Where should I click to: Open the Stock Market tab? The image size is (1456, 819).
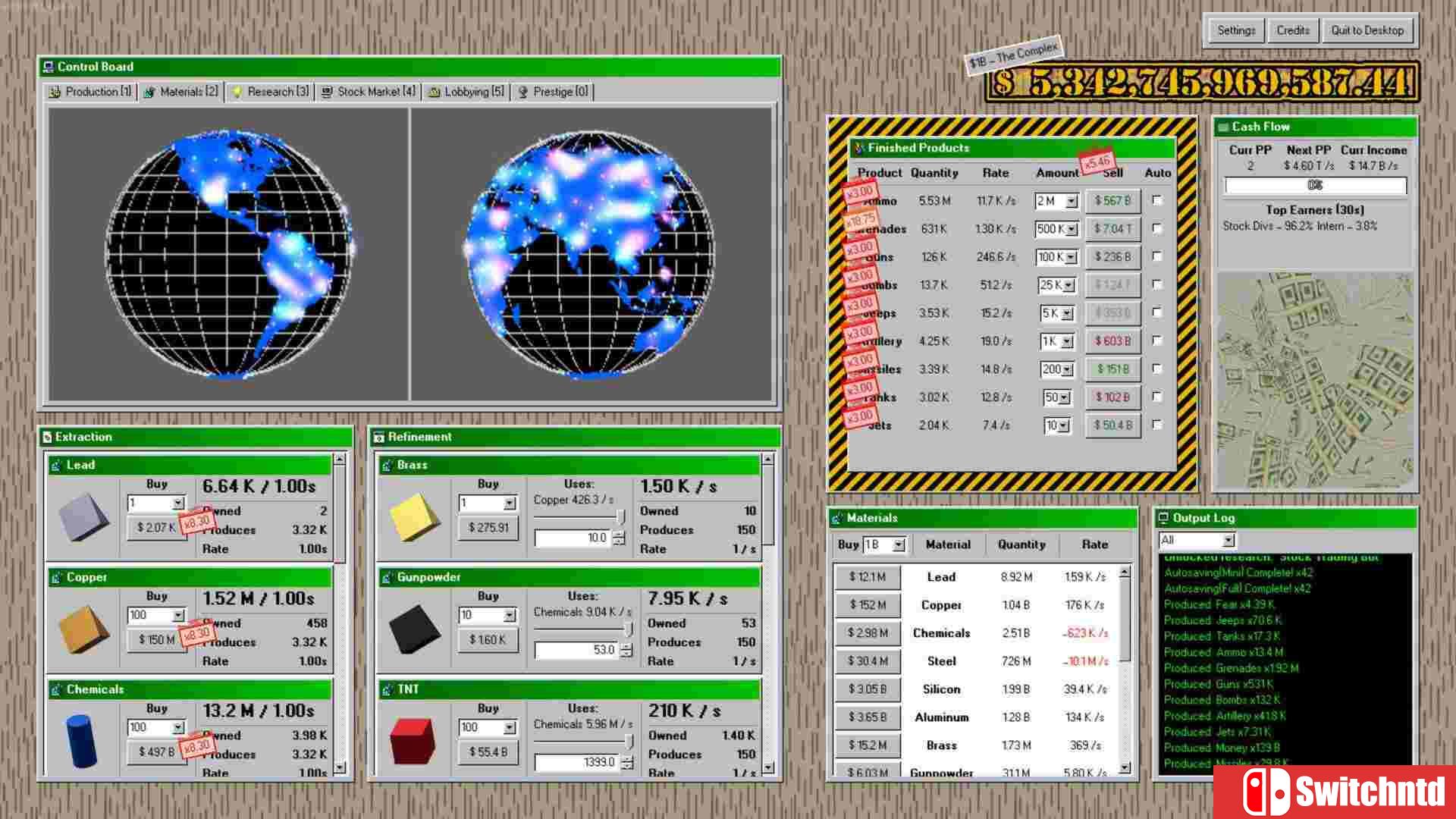[x=369, y=92]
